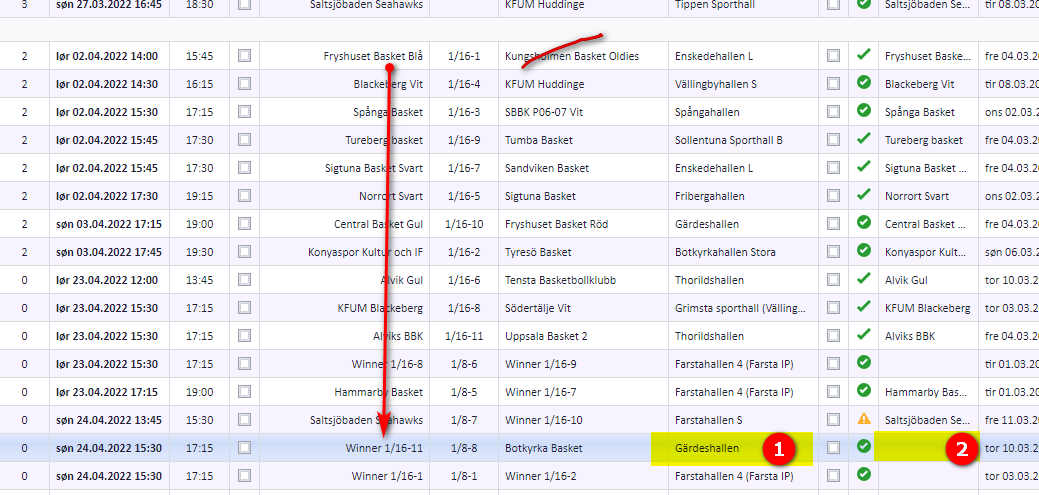Tick the checkbox after Fribergahallen
1039x495 pixels.
click(833, 196)
